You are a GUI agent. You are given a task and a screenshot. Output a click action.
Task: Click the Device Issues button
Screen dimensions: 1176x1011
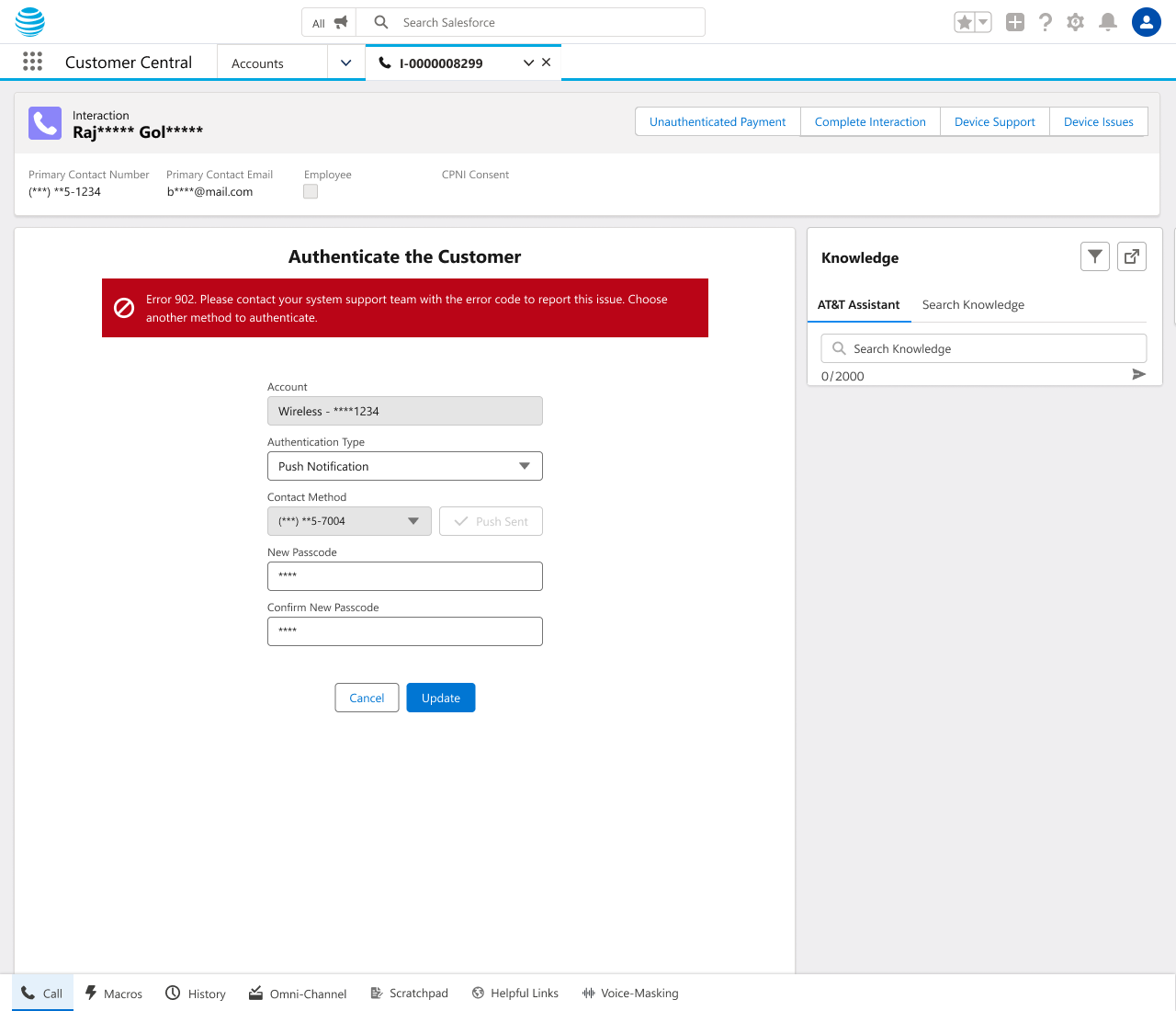tap(1099, 121)
